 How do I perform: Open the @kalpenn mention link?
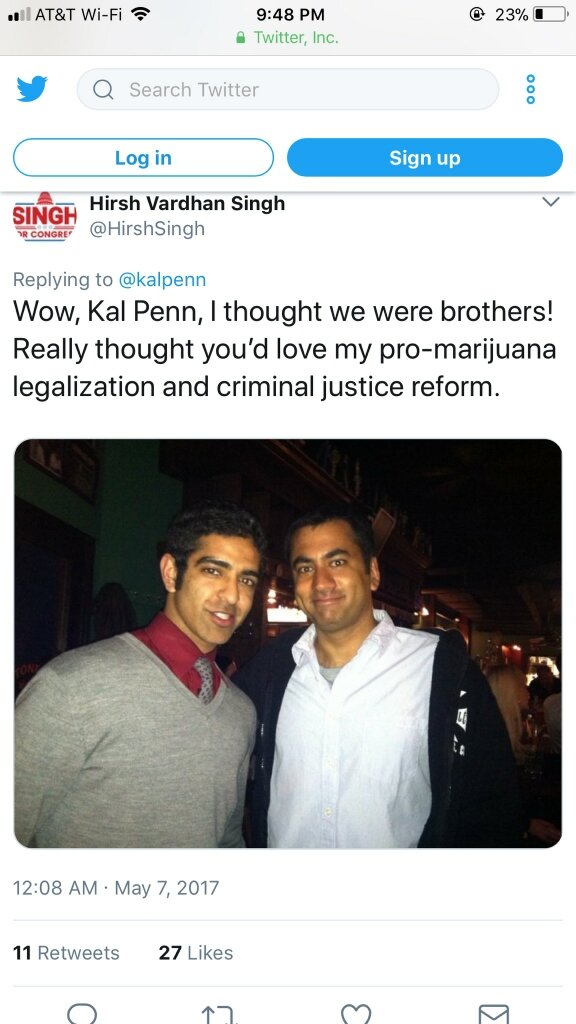[x=162, y=280]
